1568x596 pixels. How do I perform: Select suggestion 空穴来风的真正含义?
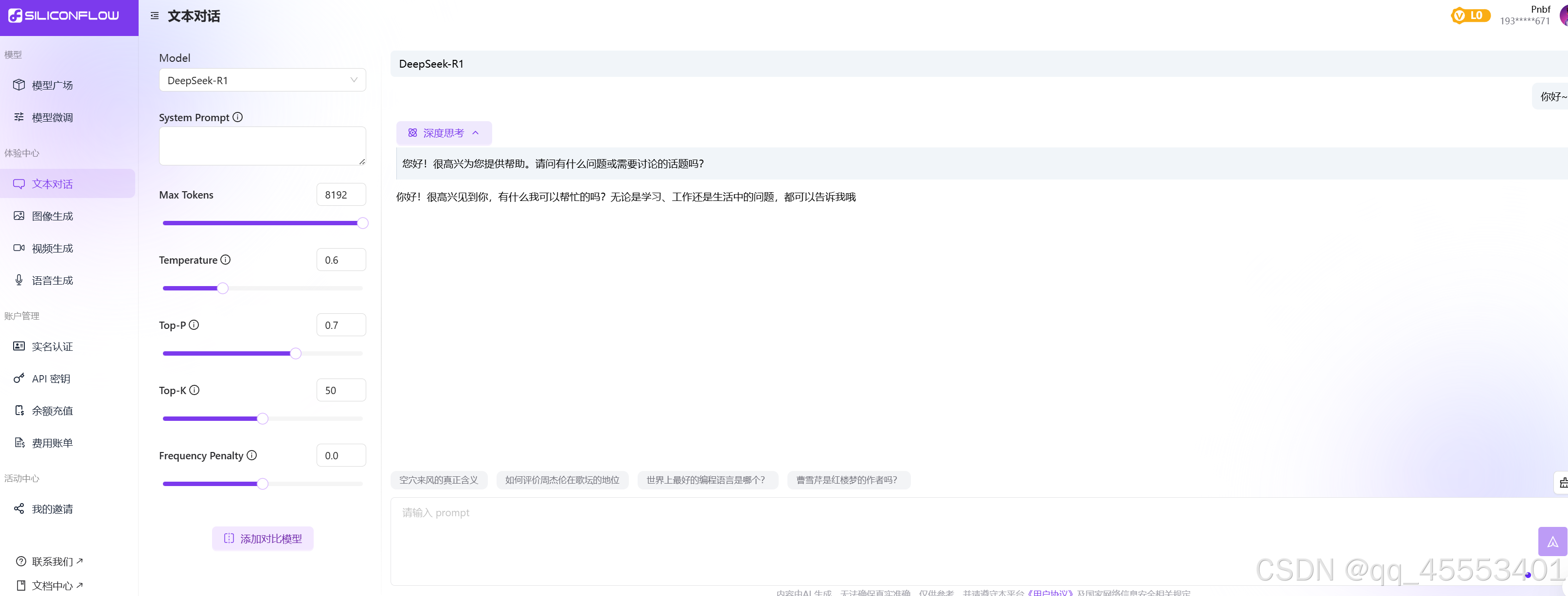(438, 480)
